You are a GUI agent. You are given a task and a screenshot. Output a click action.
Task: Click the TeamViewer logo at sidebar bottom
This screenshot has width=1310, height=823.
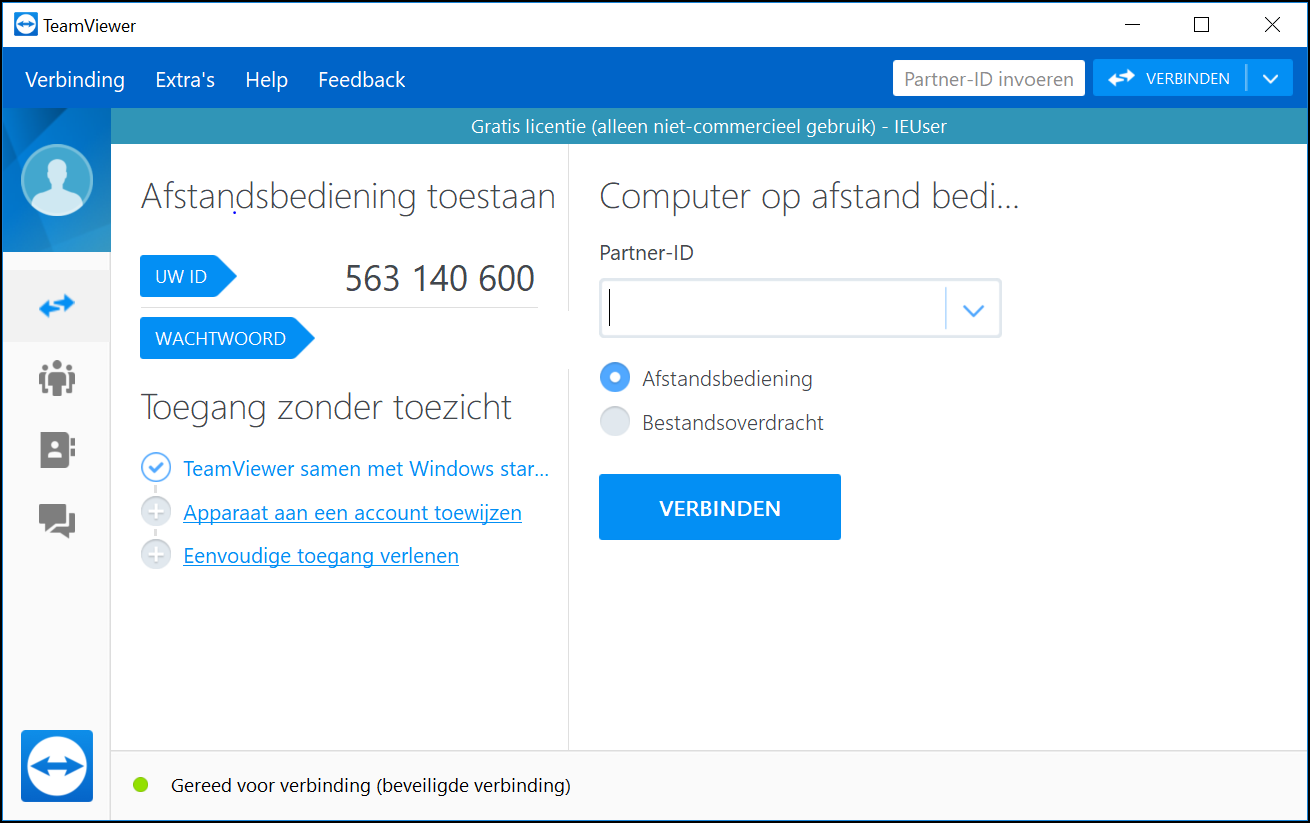coord(56,766)
